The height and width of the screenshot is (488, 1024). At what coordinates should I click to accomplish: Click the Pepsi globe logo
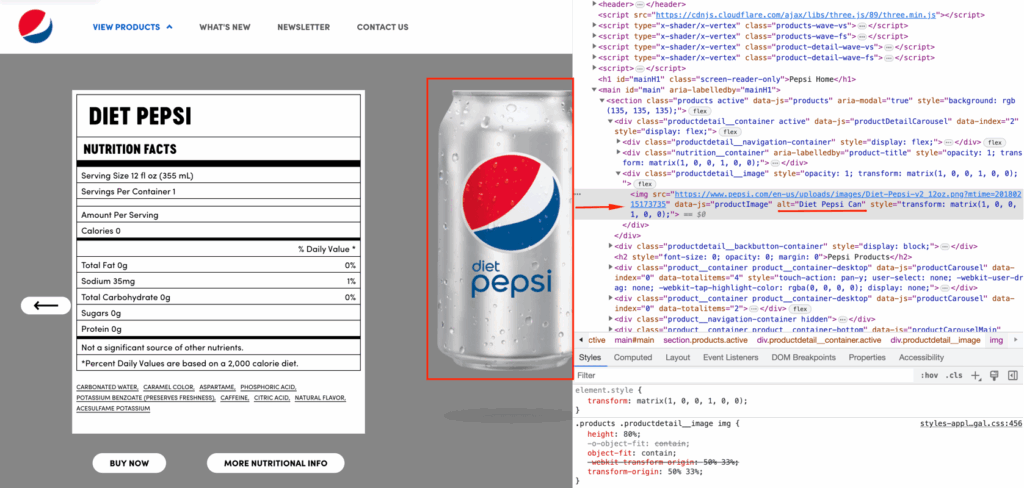(x=35, y=27)
